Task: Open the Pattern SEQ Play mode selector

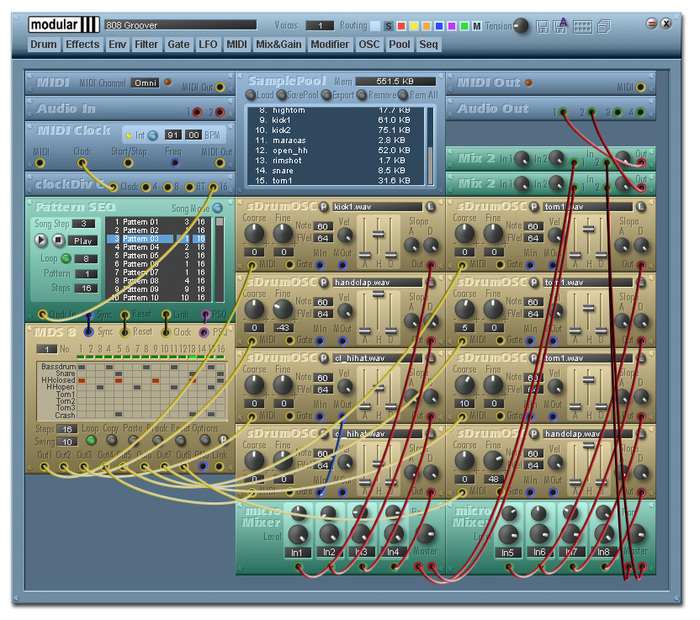Action: click(83, 241)
